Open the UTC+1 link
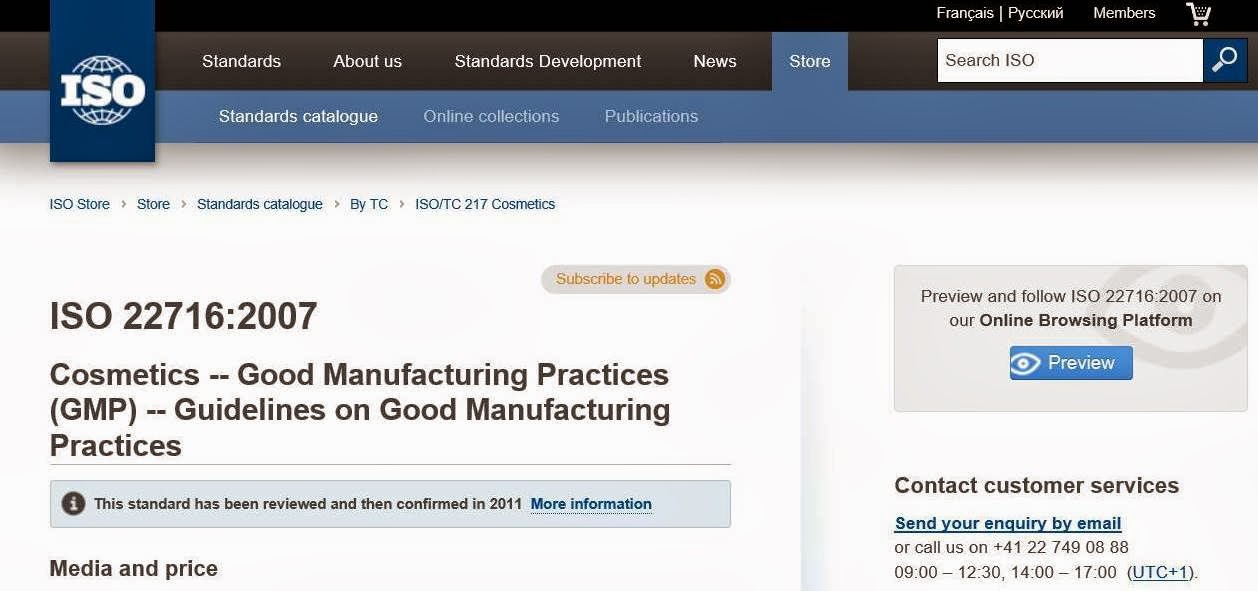This screenshot has width=1258, height=591. (1160, 573)
